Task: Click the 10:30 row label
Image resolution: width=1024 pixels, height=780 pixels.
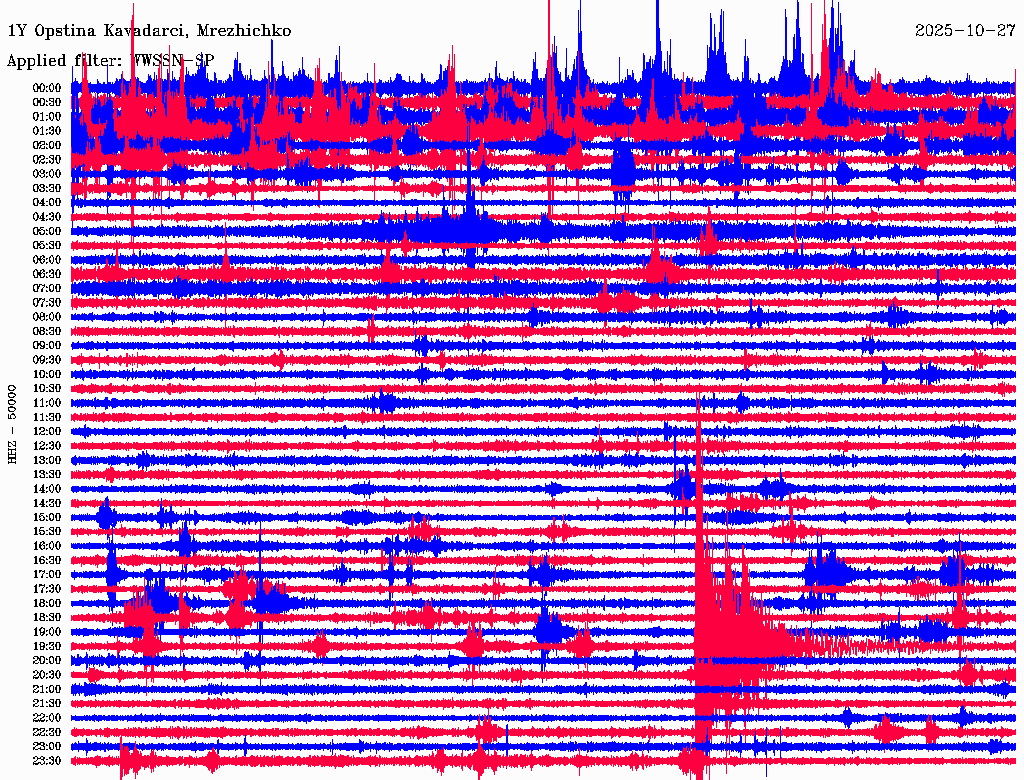Action: [47, 389]
